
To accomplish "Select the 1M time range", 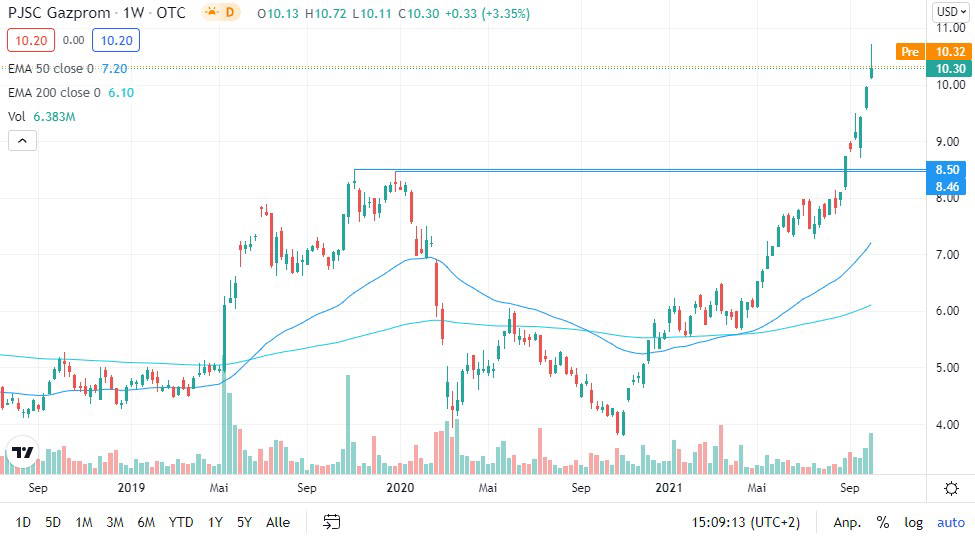I will pos(83,522).
